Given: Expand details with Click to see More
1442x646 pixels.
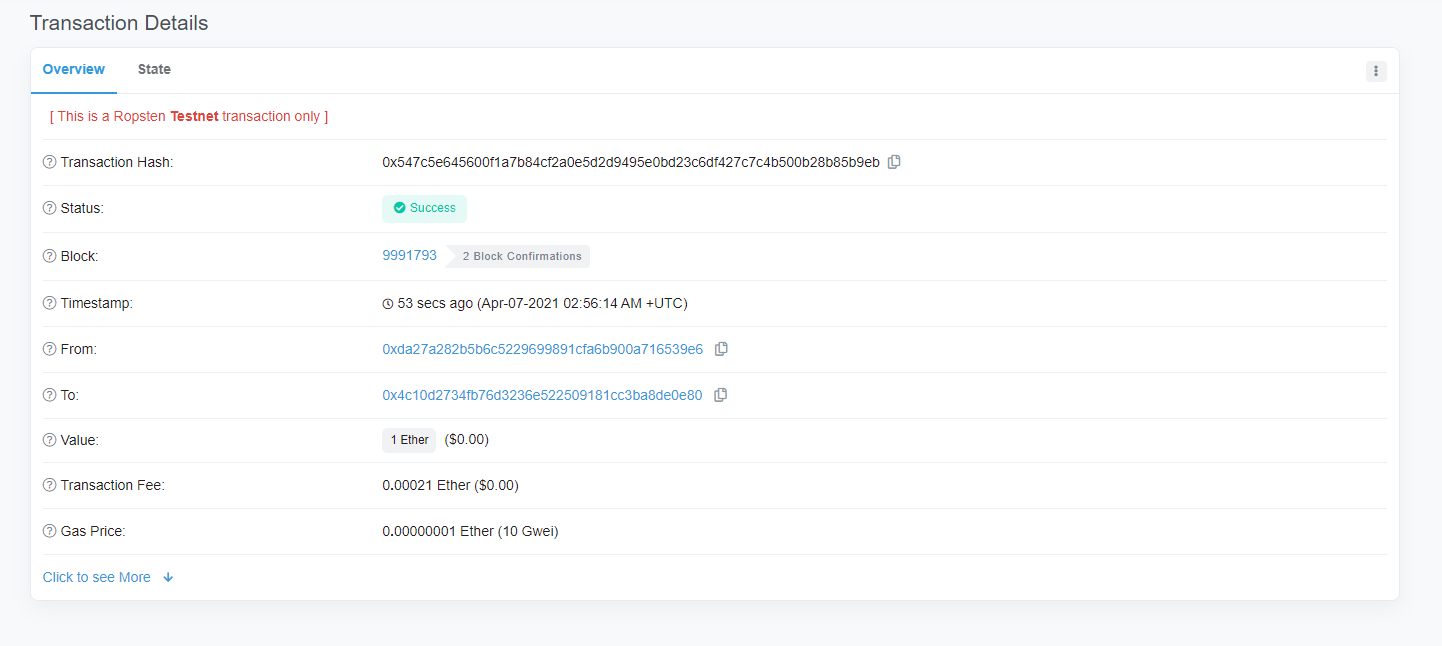Looking at the screenshot, I should [x=94, y=577].
